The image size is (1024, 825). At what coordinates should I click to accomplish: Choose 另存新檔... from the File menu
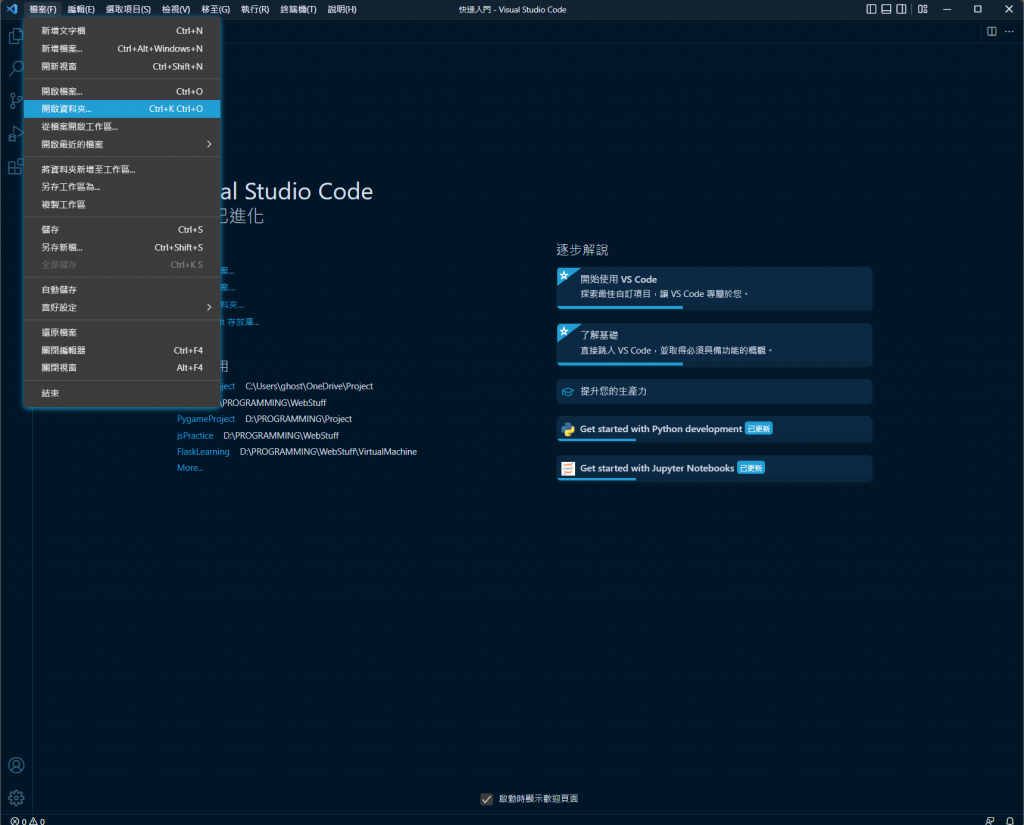click(122, 247)
